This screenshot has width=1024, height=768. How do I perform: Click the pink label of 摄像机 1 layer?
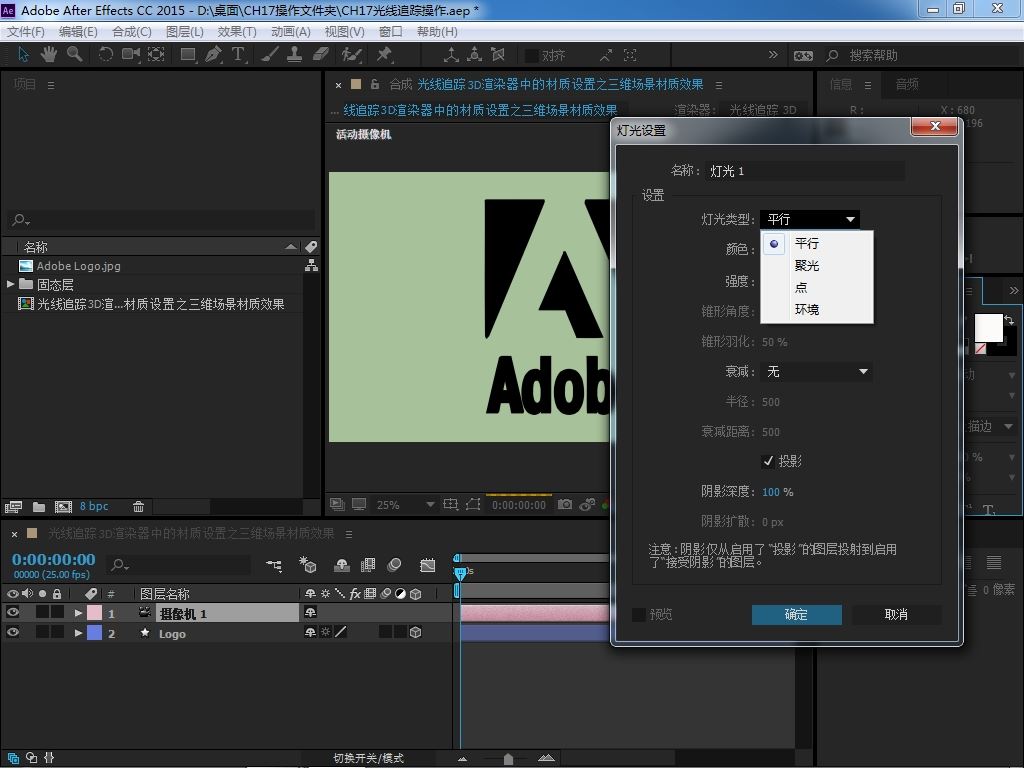(x=95, y=613)
